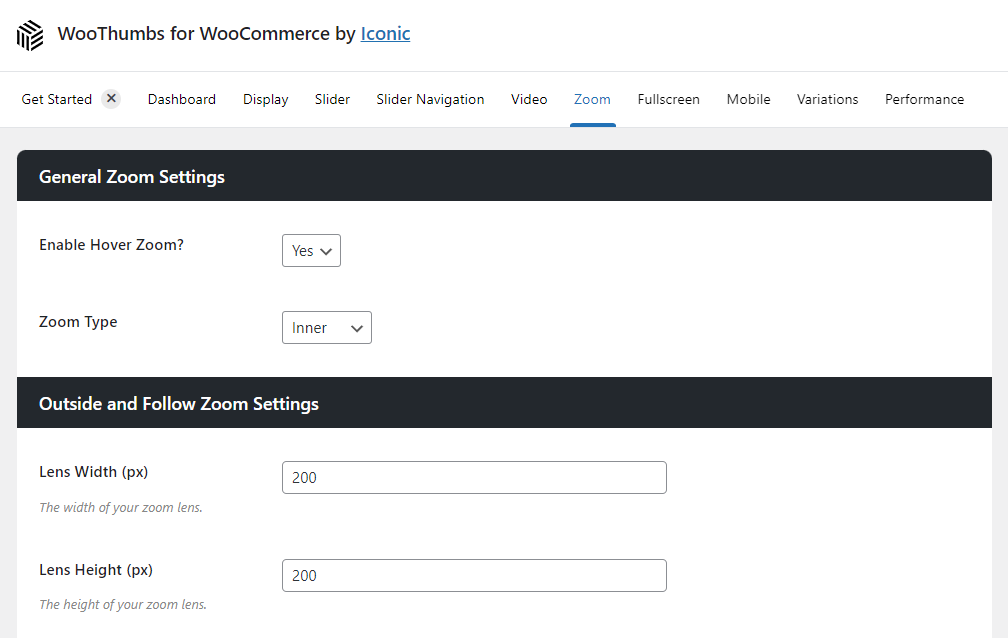Open the Enable Hover Zoom dropdown
The height and width of the screenshot is (638, 1008).
point(311,250)
